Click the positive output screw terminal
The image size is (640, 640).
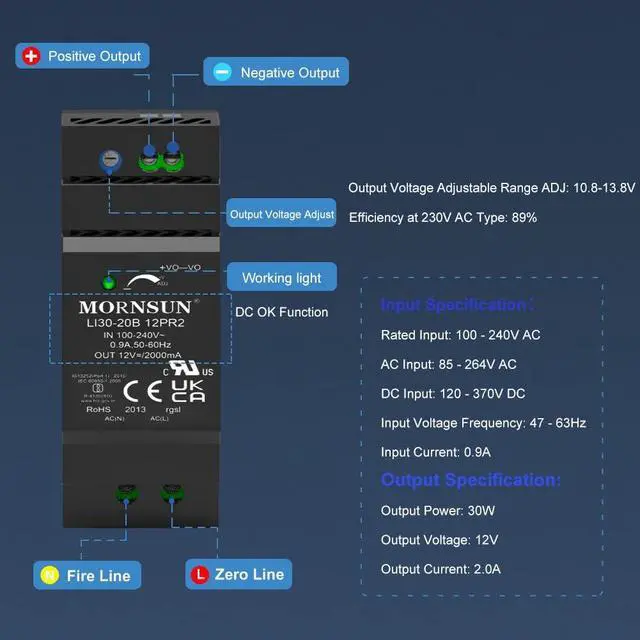click(x=149, y=159)
